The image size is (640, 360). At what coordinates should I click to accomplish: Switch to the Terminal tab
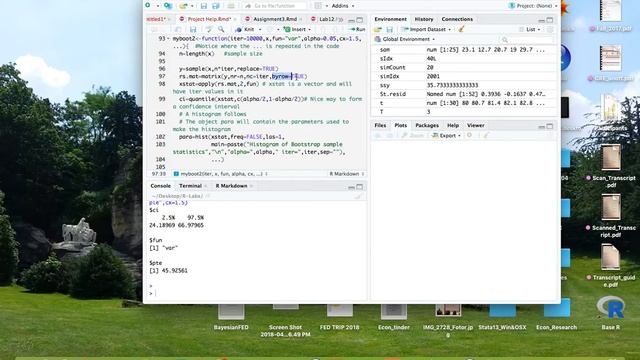pyautogui.click(x=190, y=186)
